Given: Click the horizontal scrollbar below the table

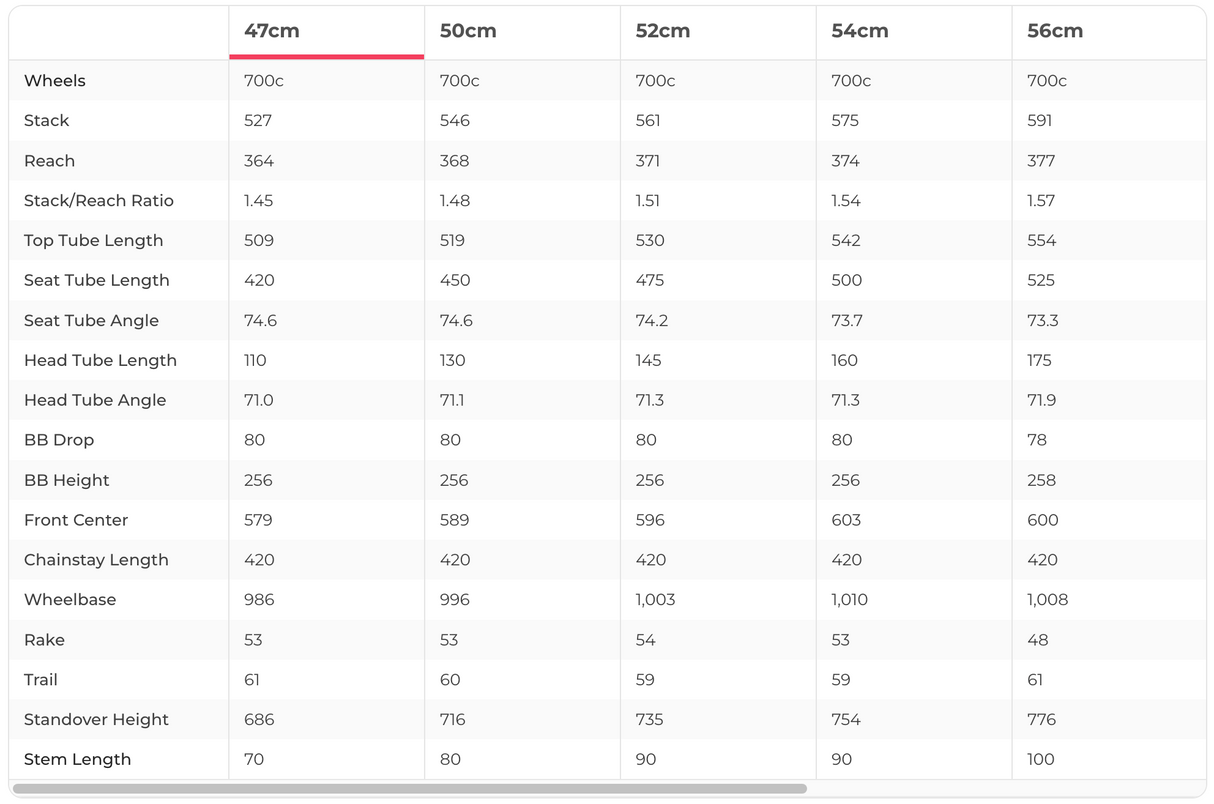Looking at the screenshot, I should coord(410,789).
